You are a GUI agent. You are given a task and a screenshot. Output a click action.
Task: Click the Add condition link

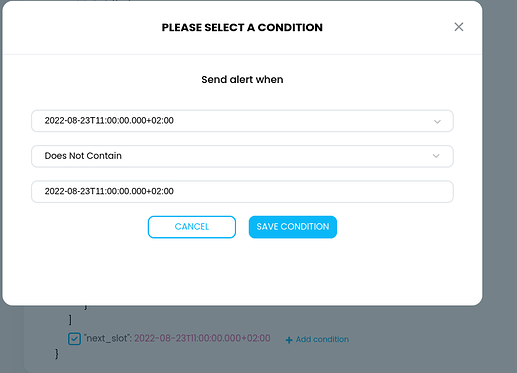(322, 339)
